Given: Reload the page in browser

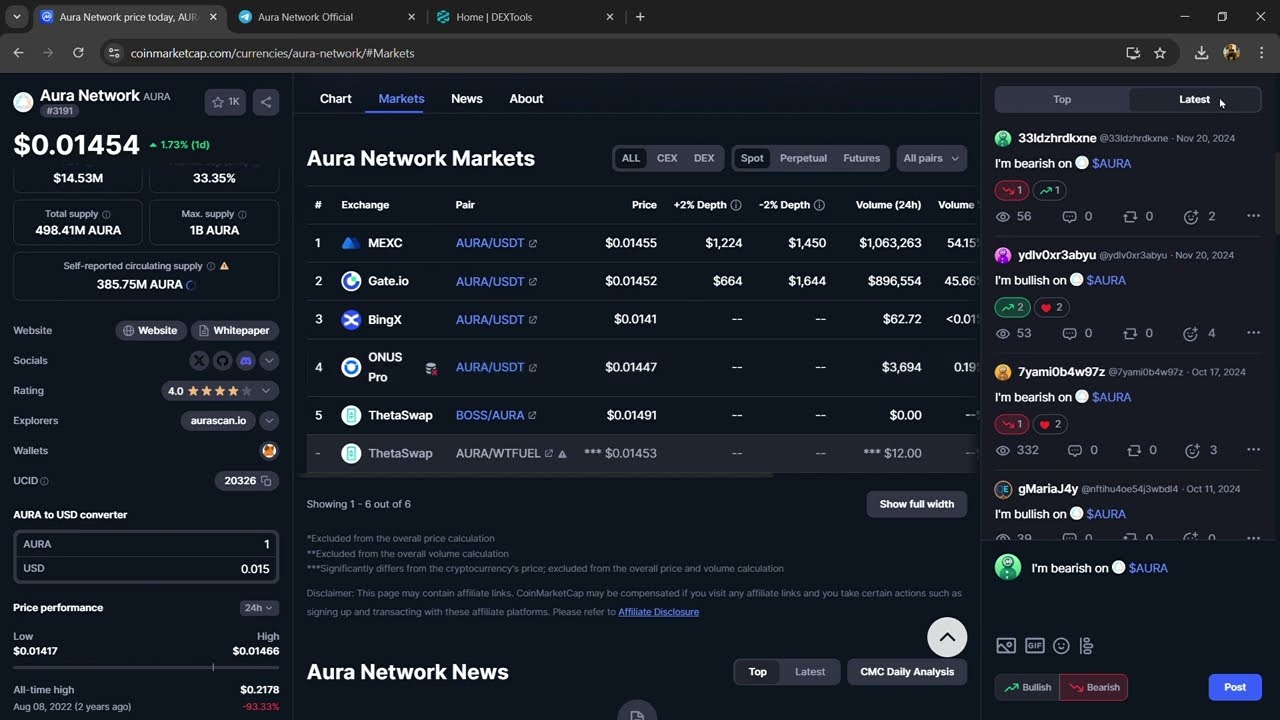Looking at the screenshot, I should pyautogui.click(x=78, y=53).
